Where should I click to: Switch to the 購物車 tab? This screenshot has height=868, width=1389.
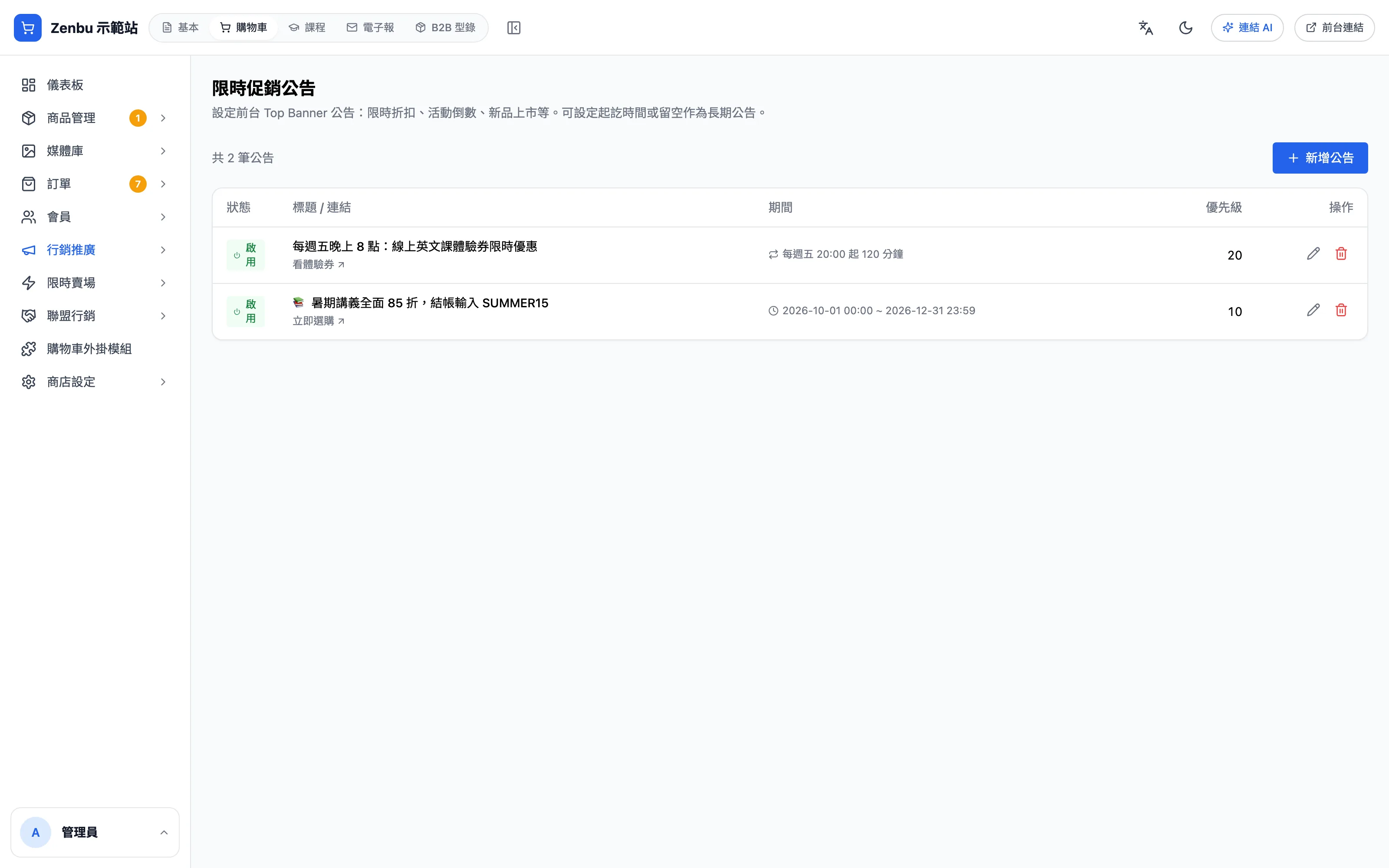[x=244, y=27]
